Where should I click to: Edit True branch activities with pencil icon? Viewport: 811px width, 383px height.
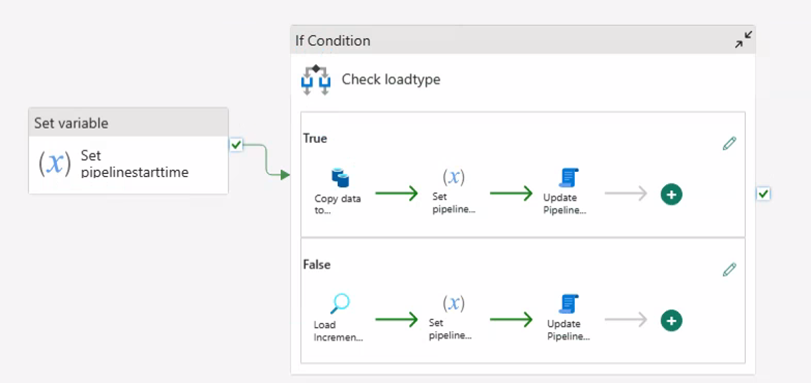pyautogui.click(x=729, y=143)
